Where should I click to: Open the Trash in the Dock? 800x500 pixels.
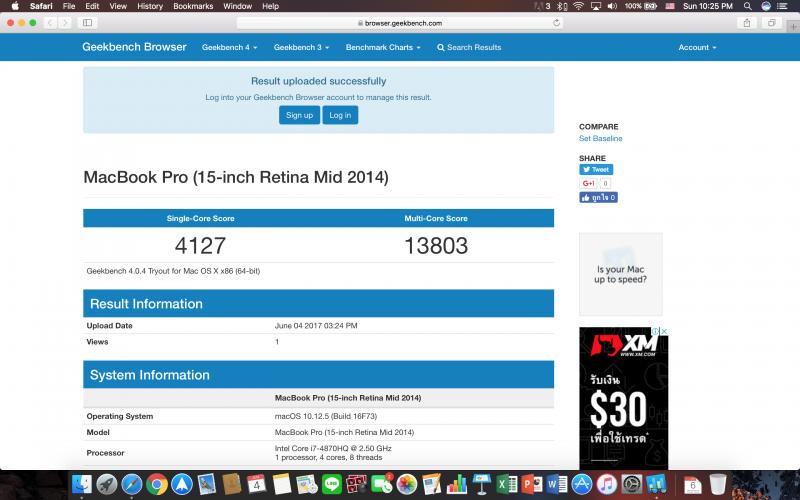(717, 484)
